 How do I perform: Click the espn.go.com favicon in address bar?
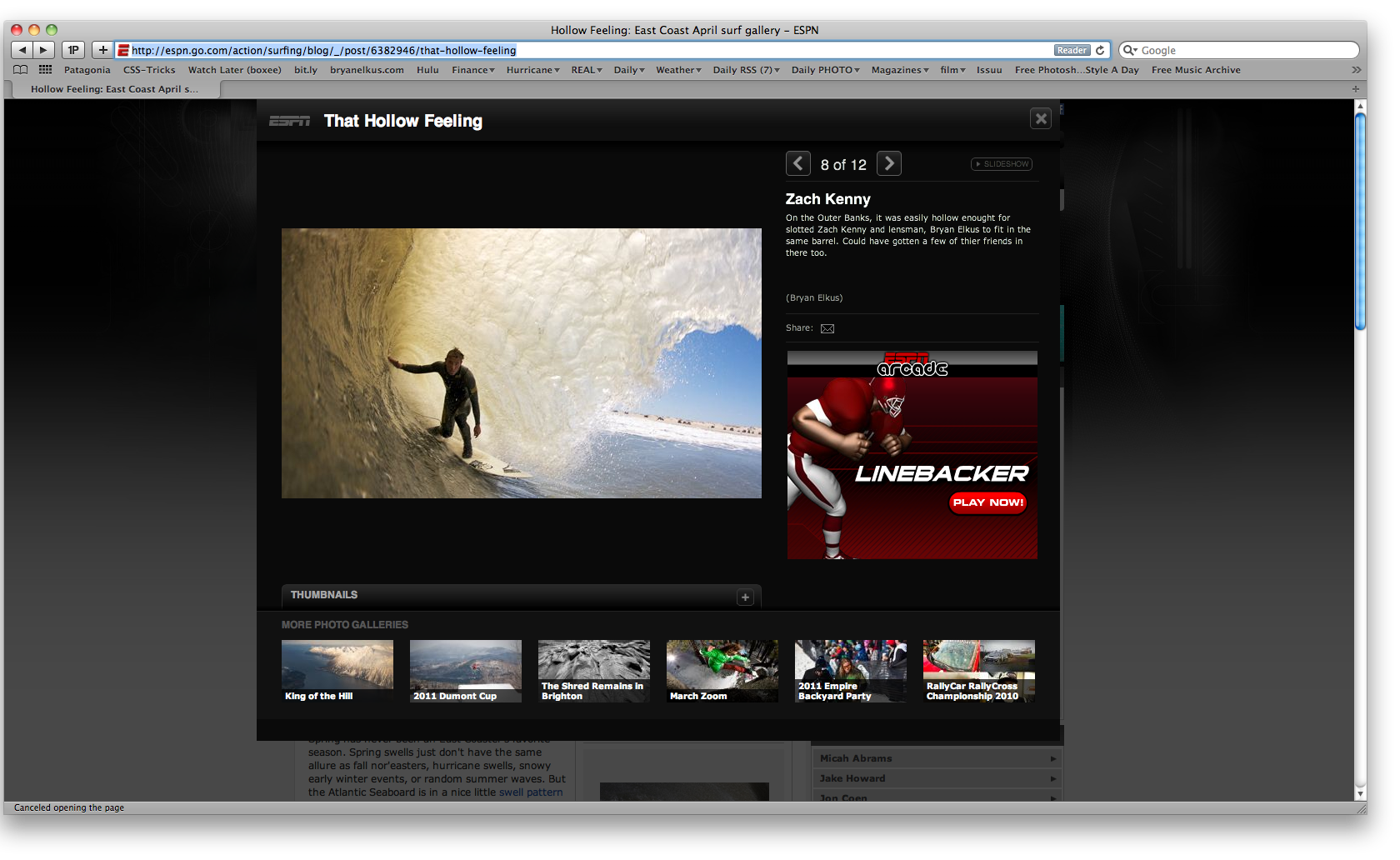click(123, 50)
